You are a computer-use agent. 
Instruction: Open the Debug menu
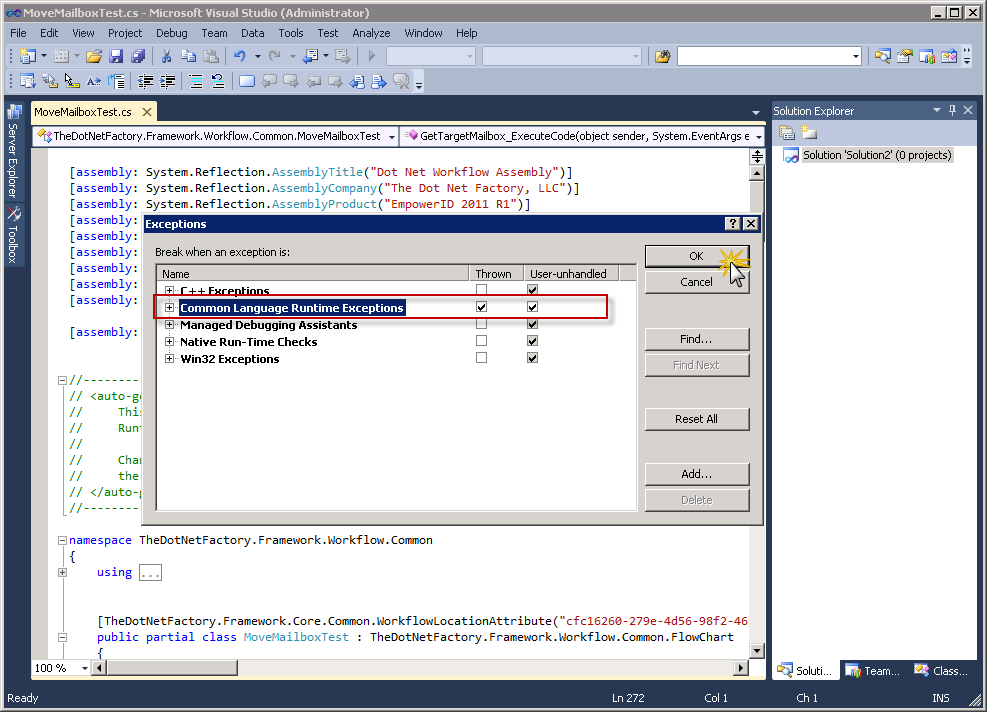tap(171, 33)
